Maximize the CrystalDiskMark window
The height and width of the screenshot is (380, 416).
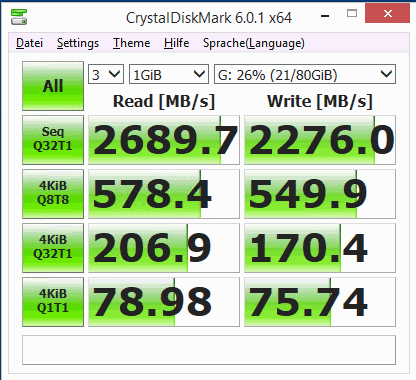[x=352, y=14]
